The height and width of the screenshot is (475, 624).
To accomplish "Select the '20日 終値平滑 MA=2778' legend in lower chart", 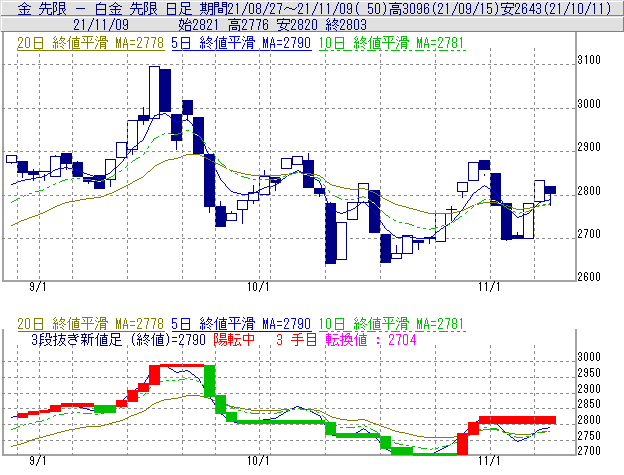I will pos(90,324).
